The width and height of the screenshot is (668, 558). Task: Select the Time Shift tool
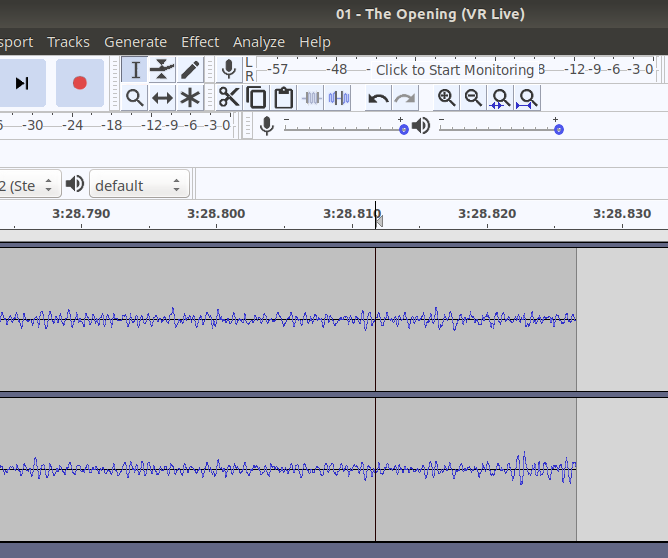tap(162, 98)
